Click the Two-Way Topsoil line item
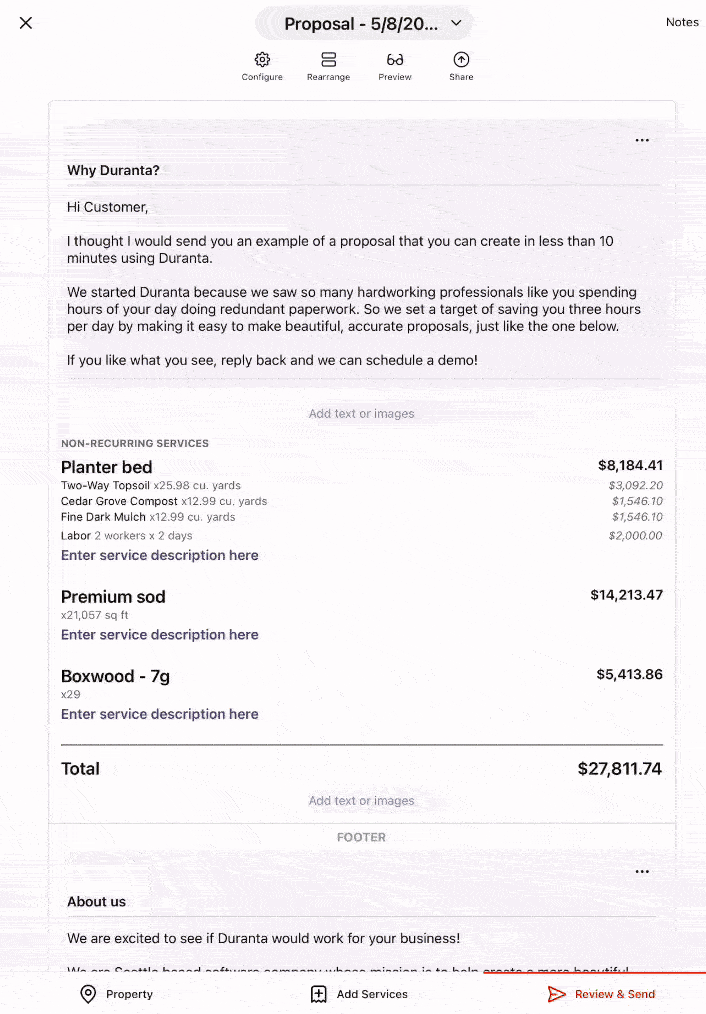 (x=105, y=486)
